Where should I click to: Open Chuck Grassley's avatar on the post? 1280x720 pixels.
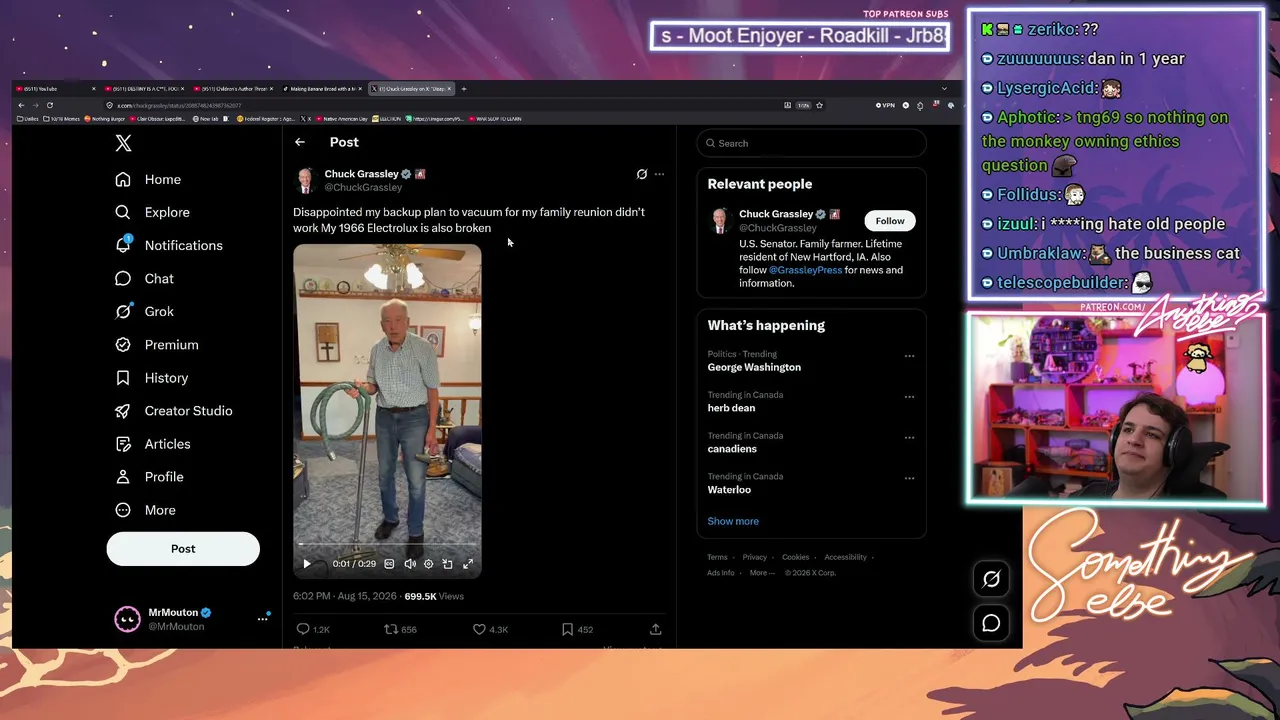point(305,180)
